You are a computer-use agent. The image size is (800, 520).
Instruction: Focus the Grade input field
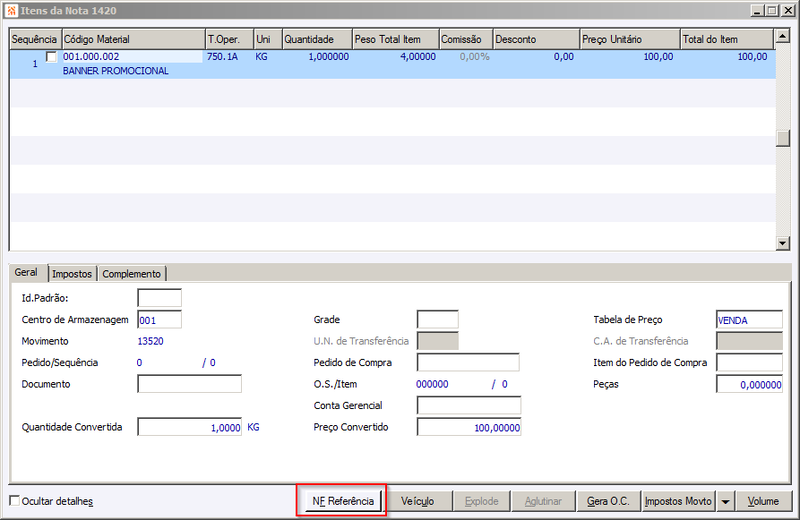438,319
